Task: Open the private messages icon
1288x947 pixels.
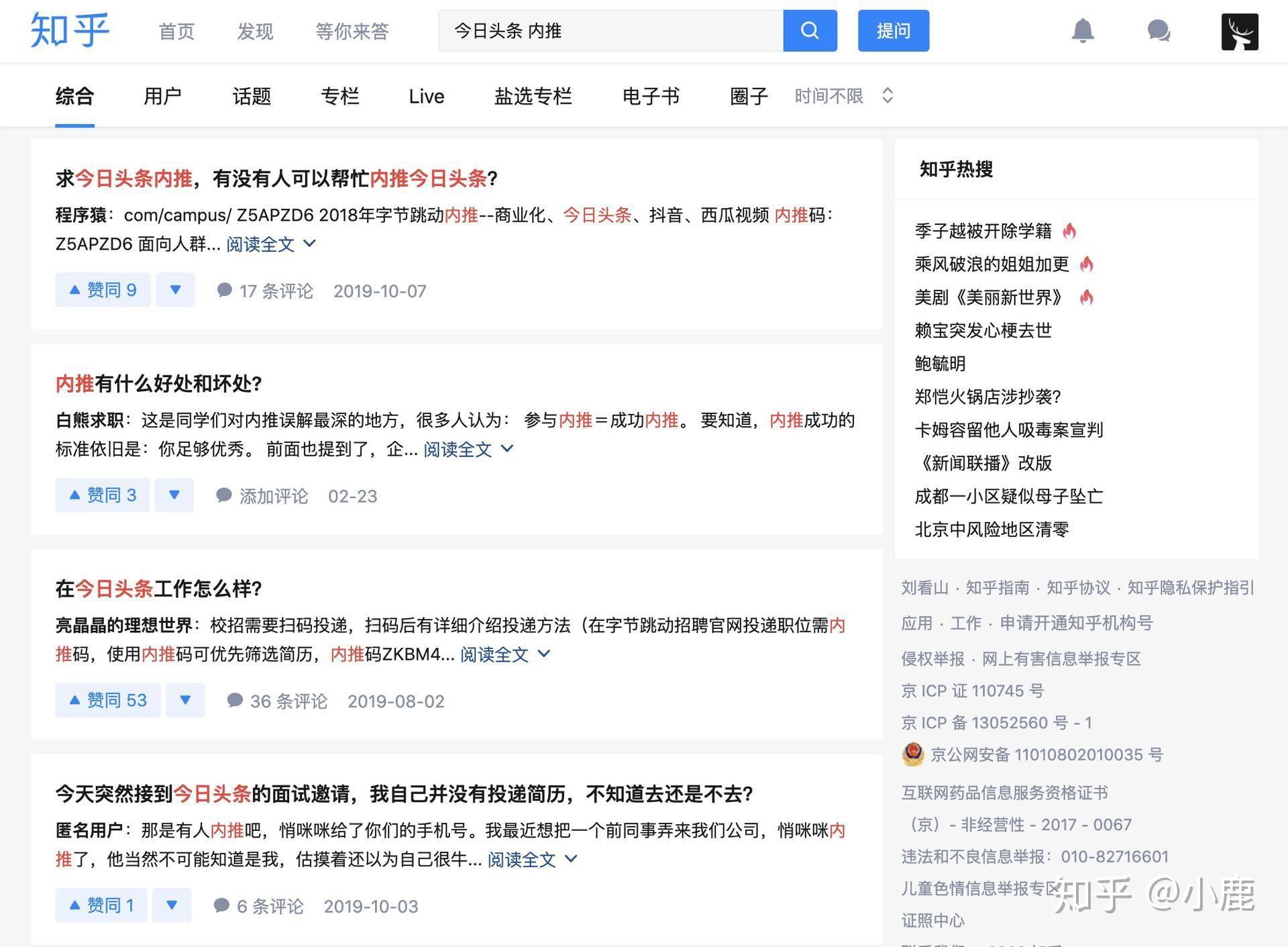Action: (1159, 31)
